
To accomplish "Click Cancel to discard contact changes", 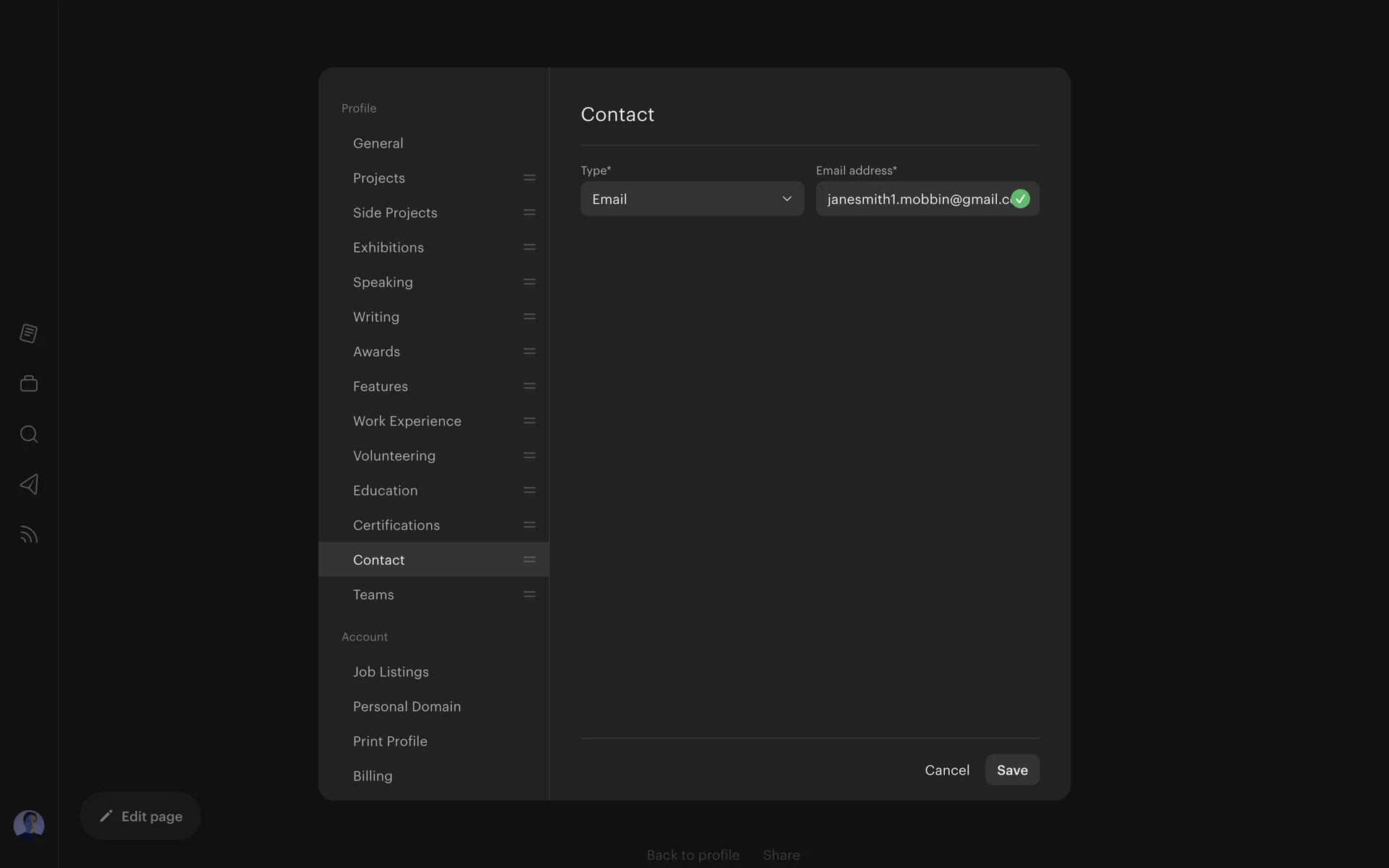I will tap(947, 770).
